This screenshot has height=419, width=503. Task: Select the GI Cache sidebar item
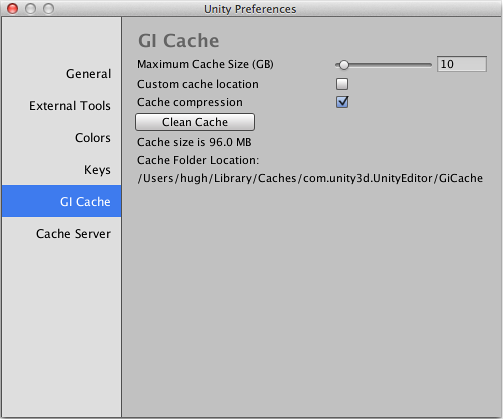pos(61,201)
